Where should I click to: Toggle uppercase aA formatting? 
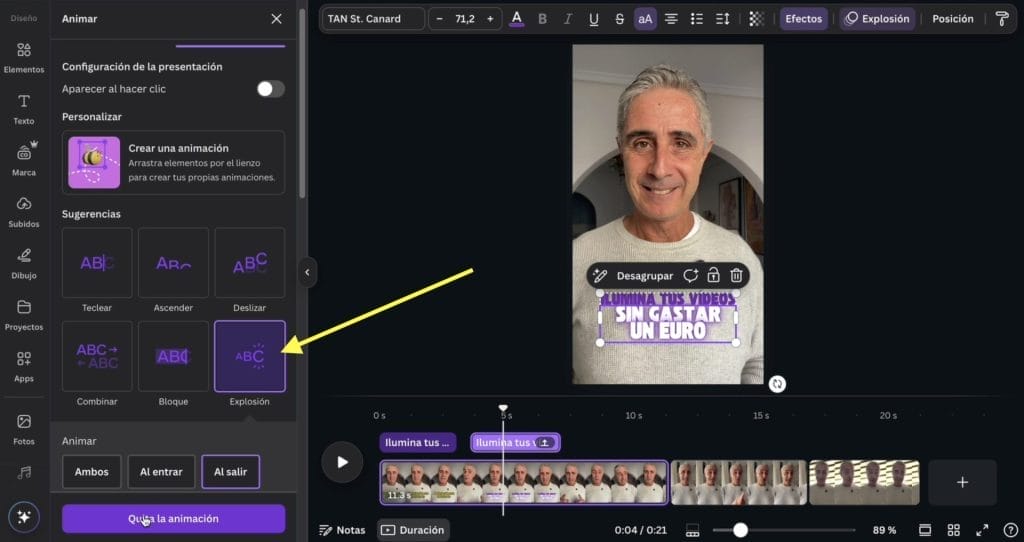pos(645,19)
